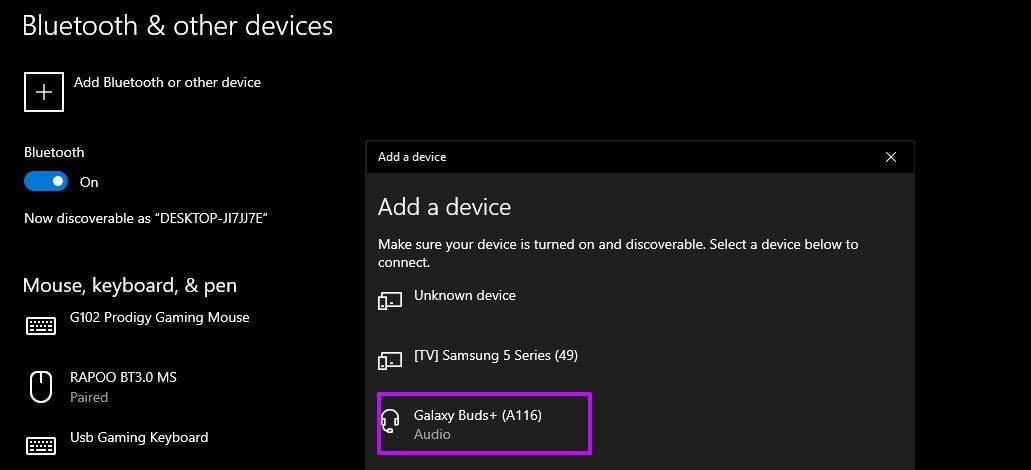The height and width of the screenshot is (470, 1031).
Task: Click the RAPOO BT3.0 MS mouse icon
Action: tap(41, 387)
